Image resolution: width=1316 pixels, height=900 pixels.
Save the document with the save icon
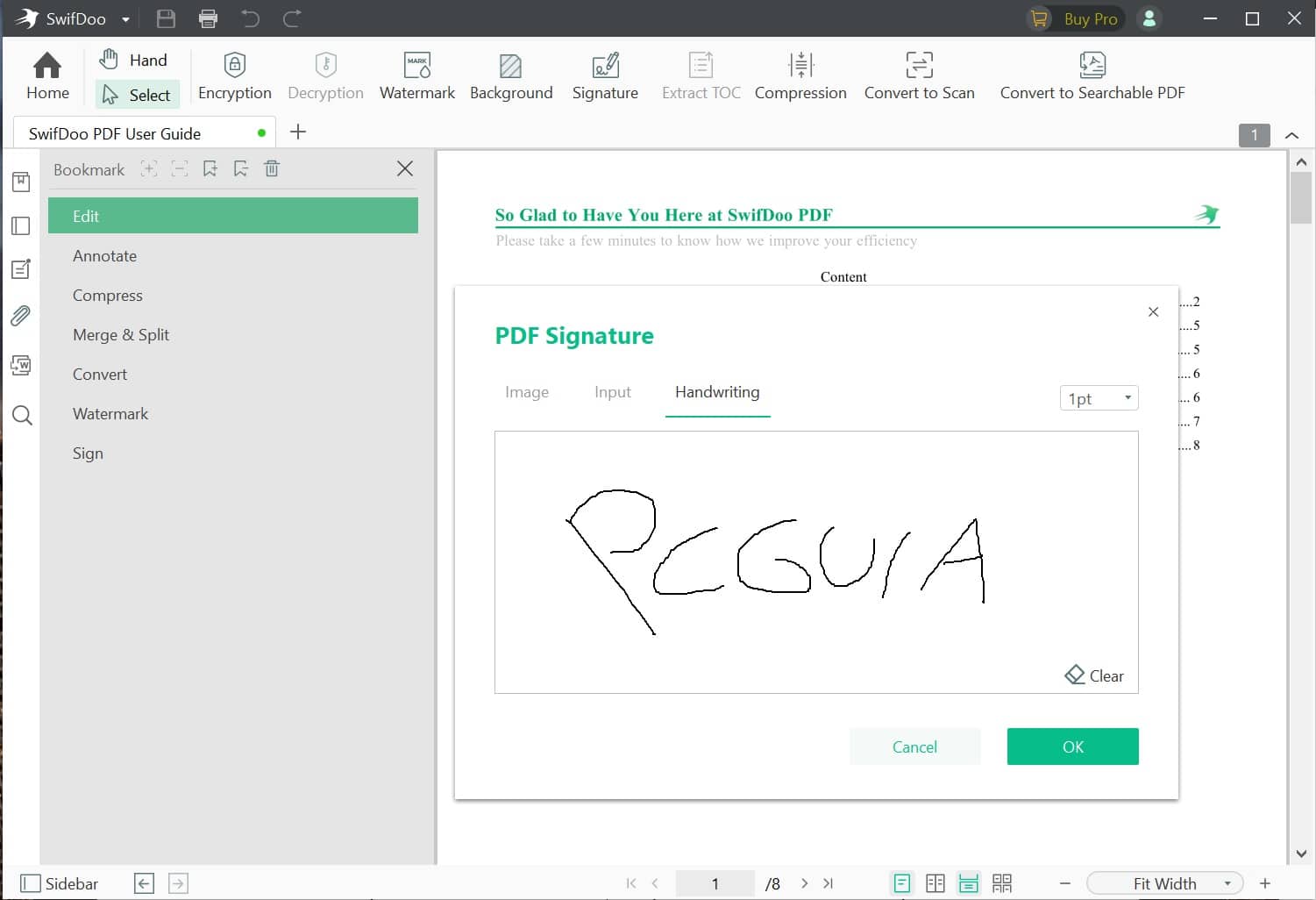pos(166,18)
